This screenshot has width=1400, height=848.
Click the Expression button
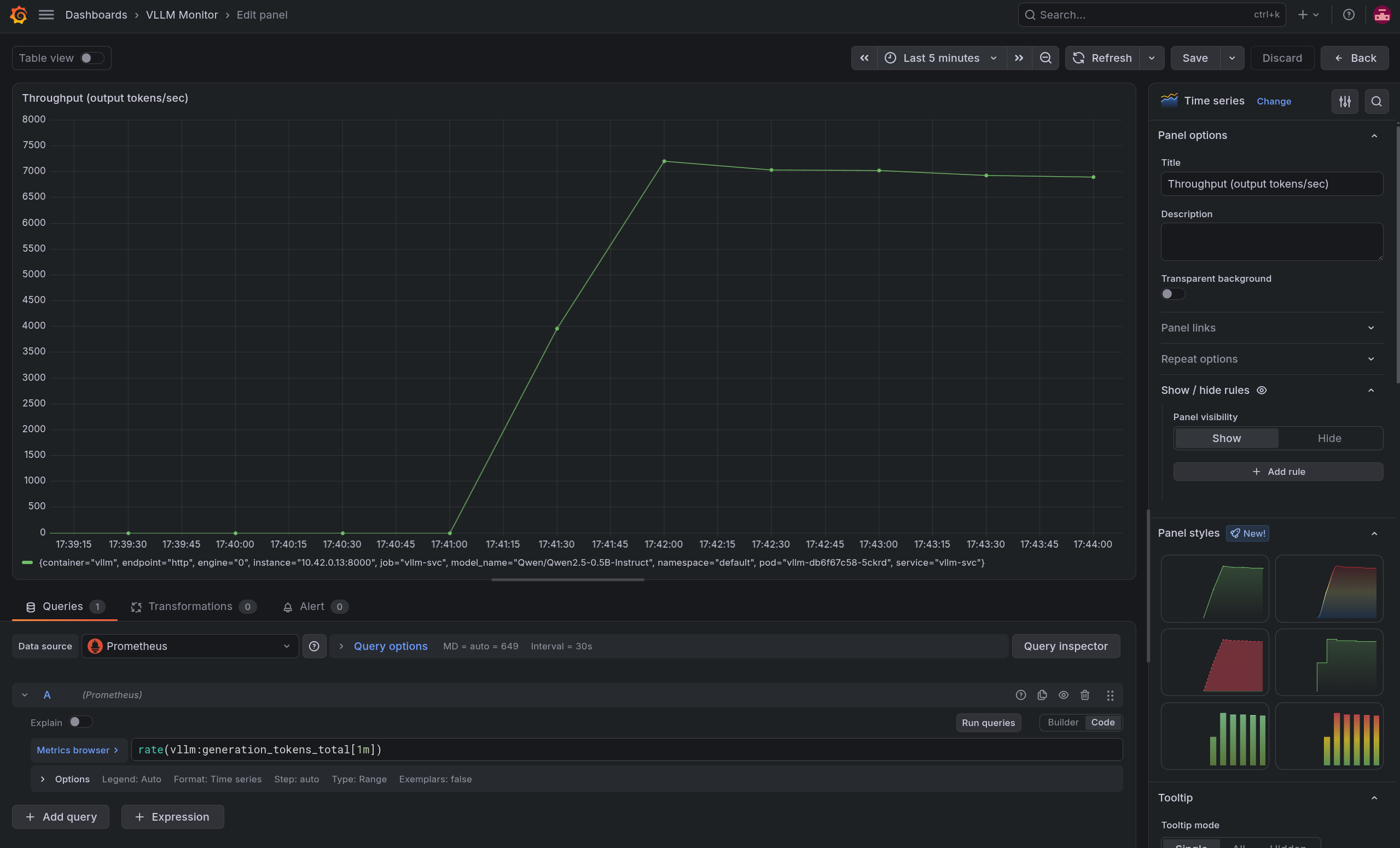pos(172,817)
